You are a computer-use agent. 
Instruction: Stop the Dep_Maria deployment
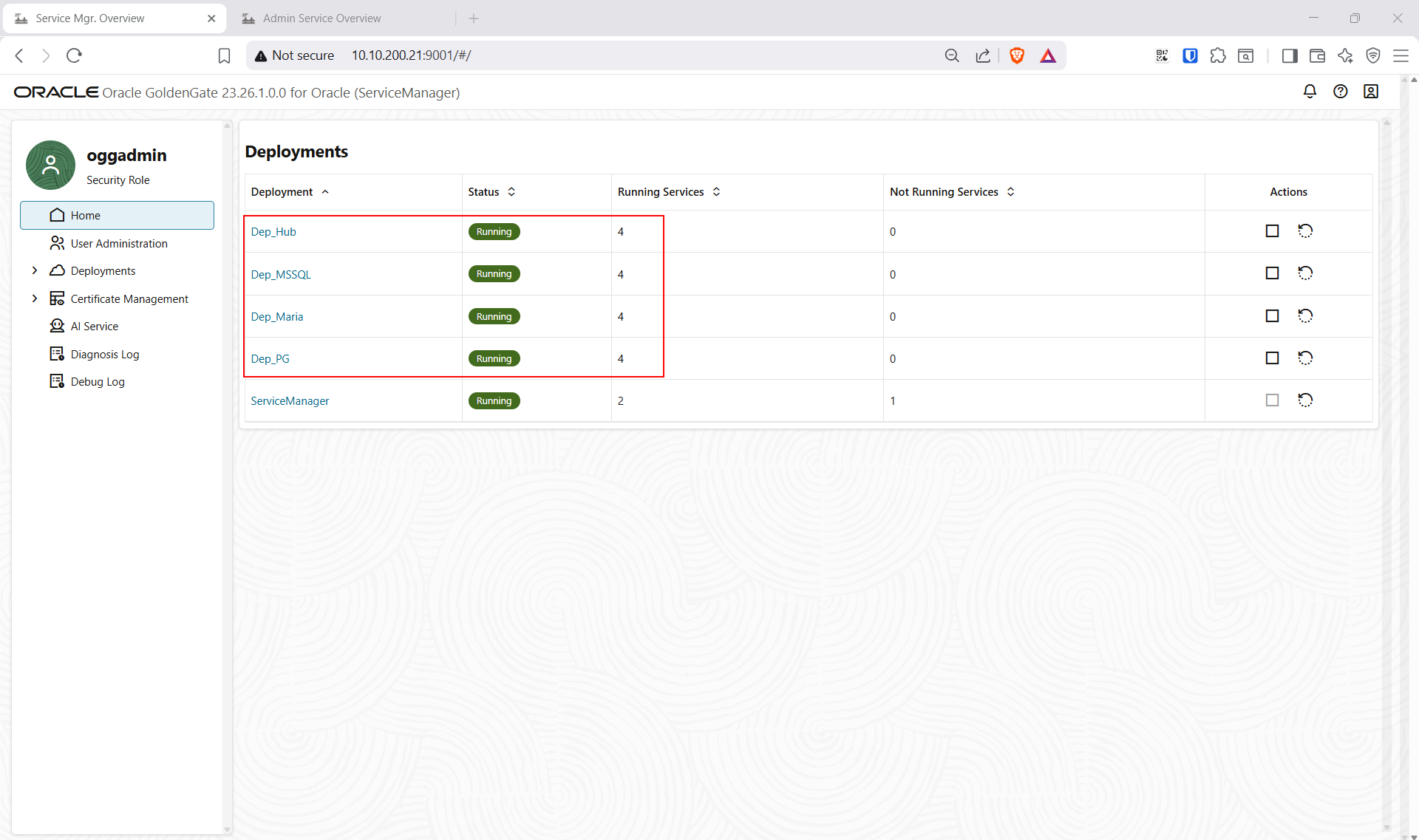[1272, 316]
